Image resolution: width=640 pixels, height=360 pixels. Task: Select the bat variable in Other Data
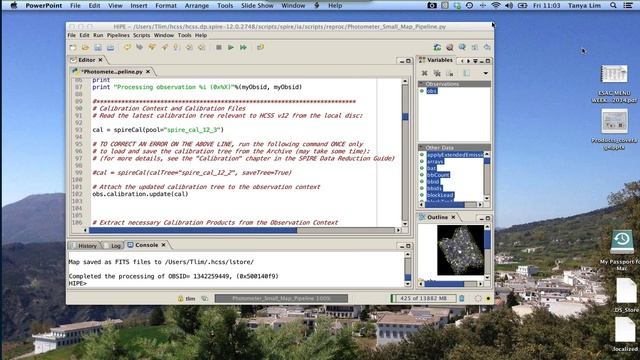coord(431,168)
